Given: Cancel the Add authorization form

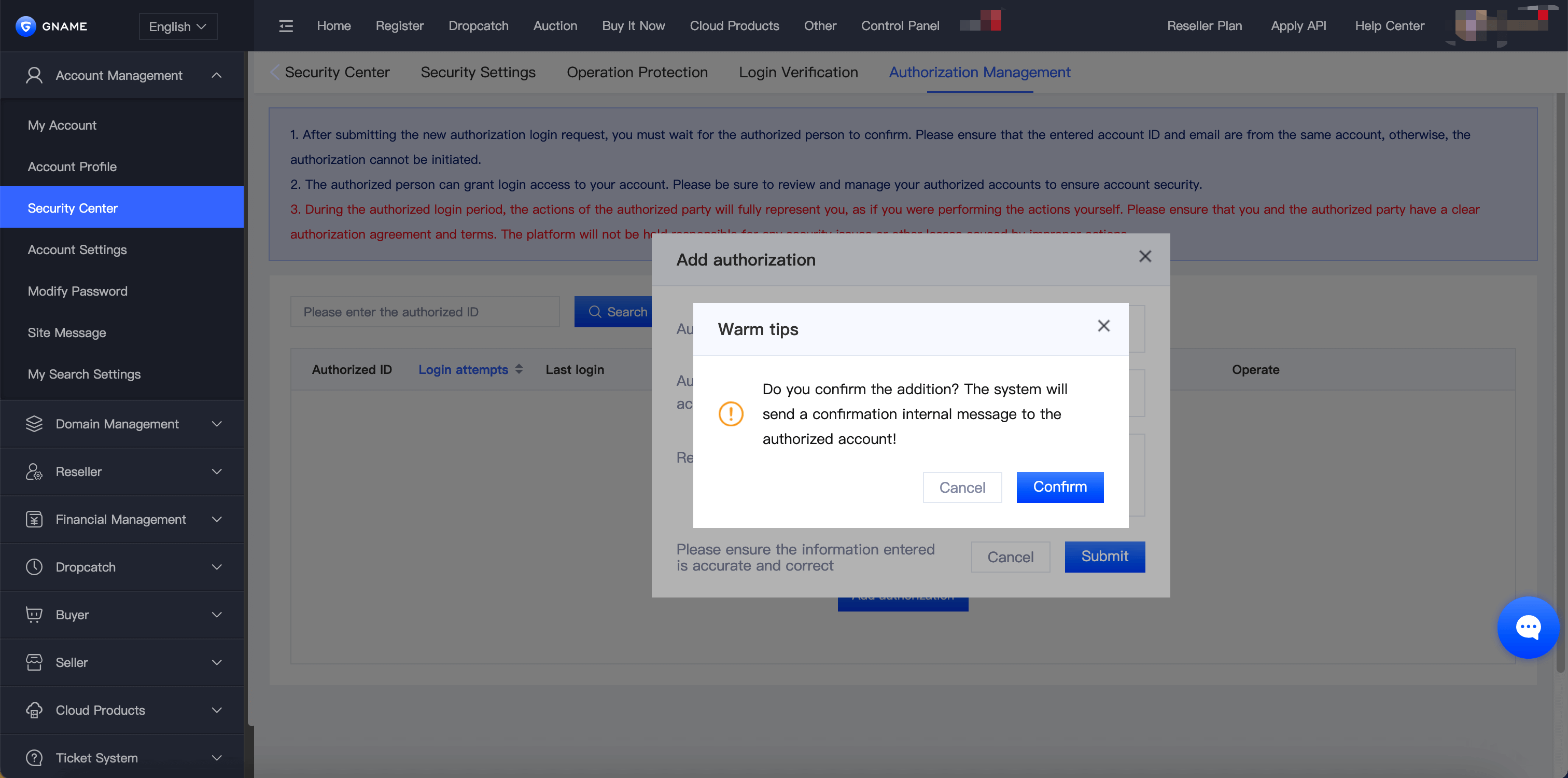Looking at the screenshot, I should click(x=1010, y=557).
